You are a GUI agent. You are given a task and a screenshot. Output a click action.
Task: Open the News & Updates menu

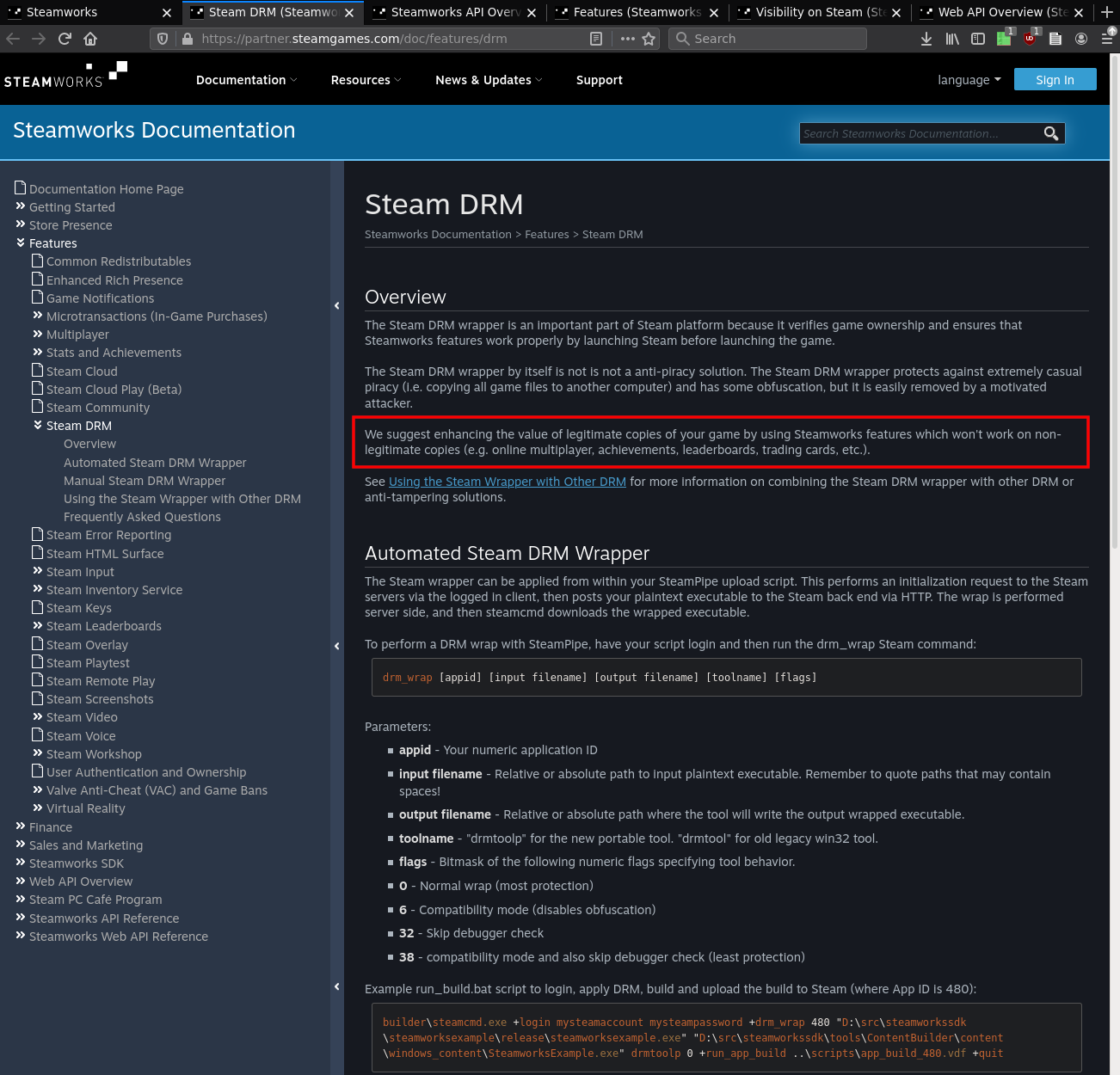pos(489,80)
